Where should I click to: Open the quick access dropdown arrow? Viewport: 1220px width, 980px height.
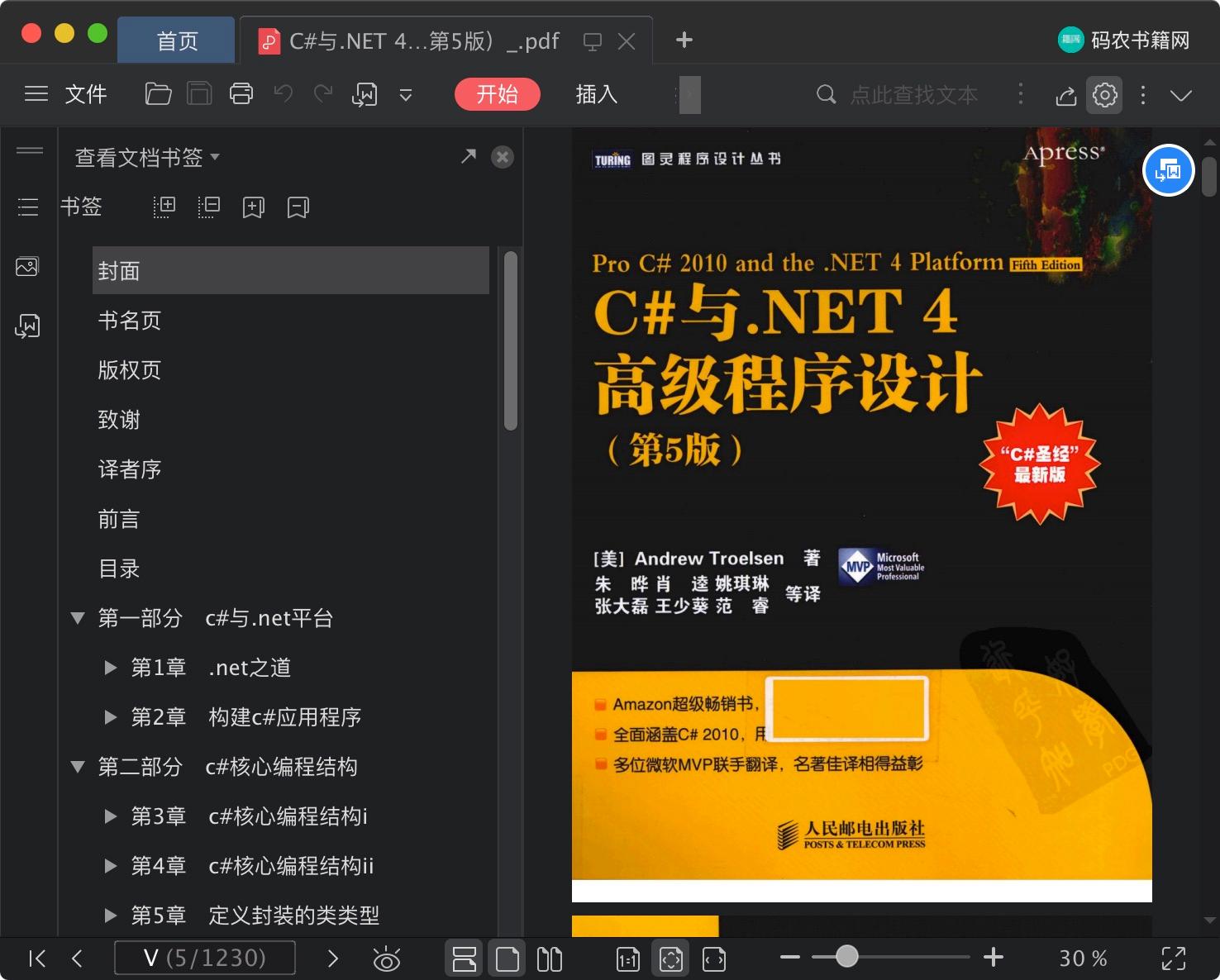406,95
